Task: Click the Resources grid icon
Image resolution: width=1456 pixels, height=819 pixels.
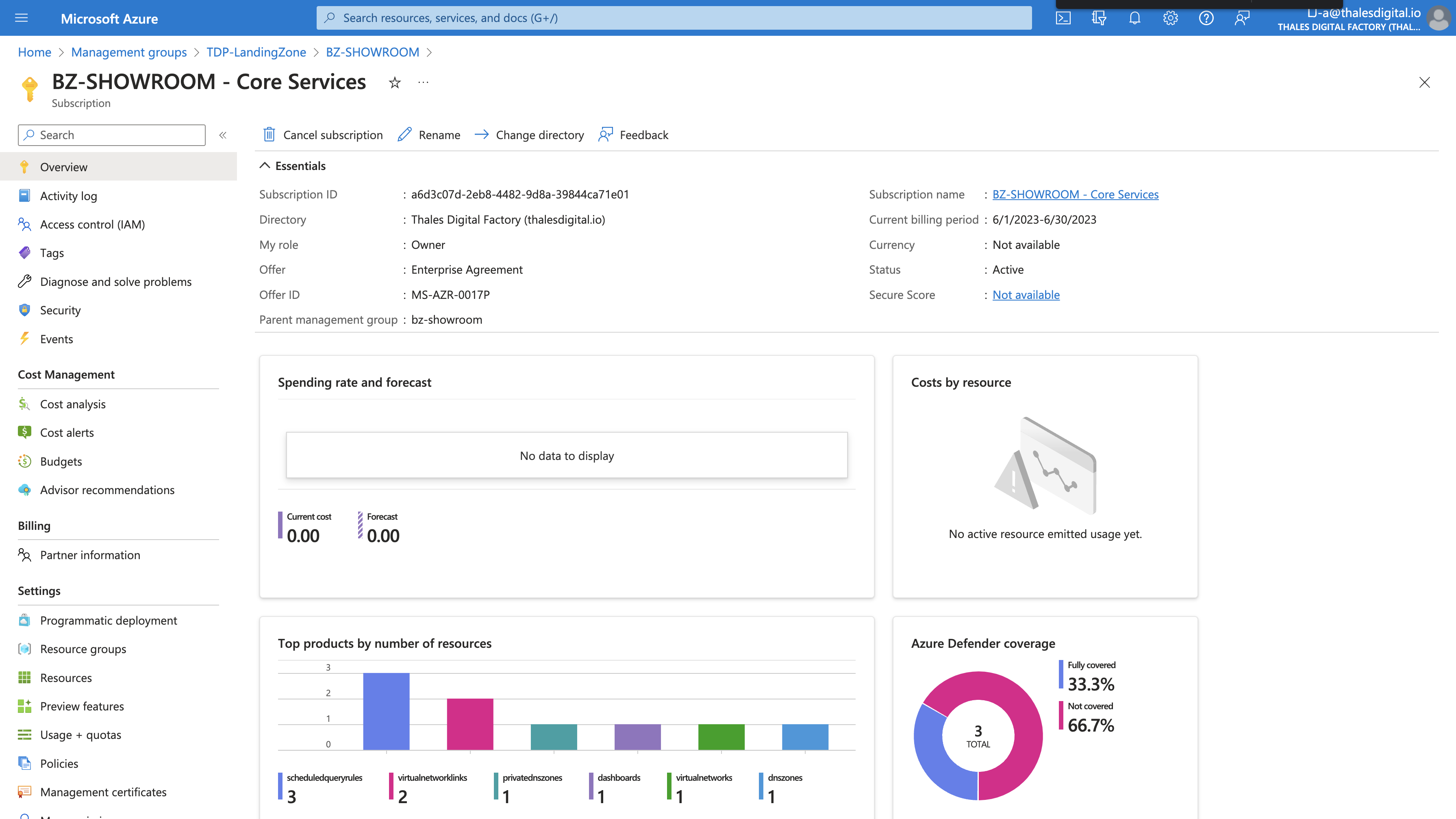Action: tap(24, 677)
